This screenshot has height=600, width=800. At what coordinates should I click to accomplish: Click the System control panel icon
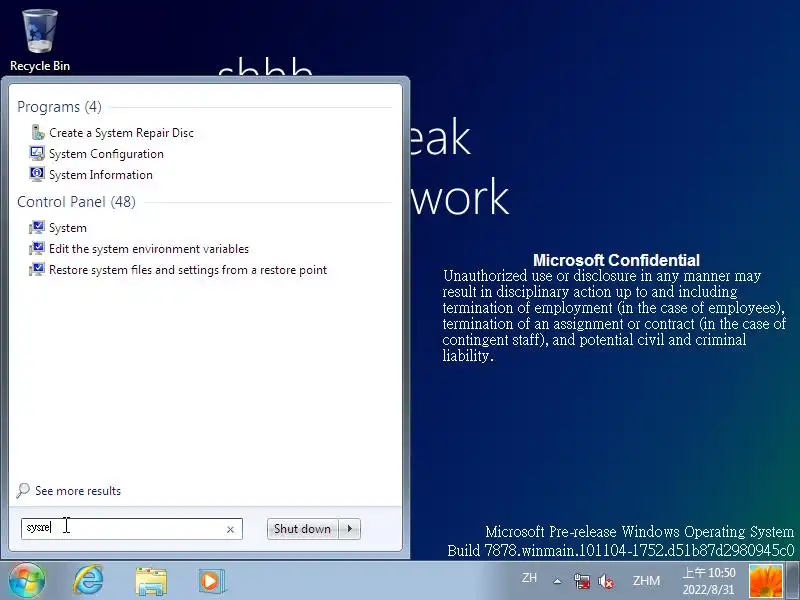(x=37, y=228)
